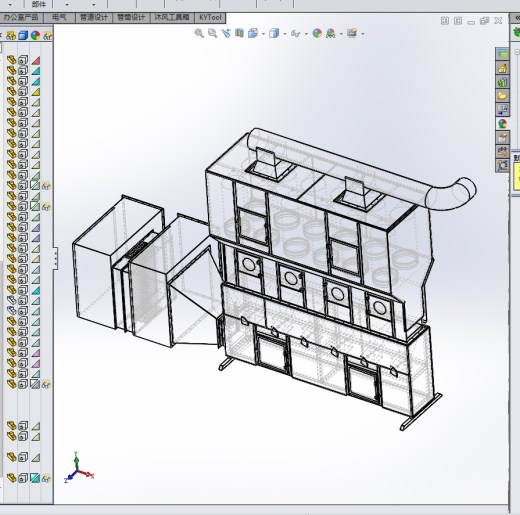Open the Custom Properties task pane tab
This screenshot has width=520, height=515.
pos(502,138)
